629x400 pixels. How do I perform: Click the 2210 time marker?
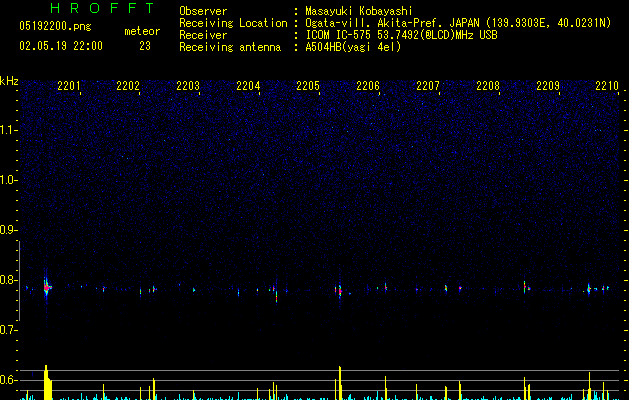[607, 86]
